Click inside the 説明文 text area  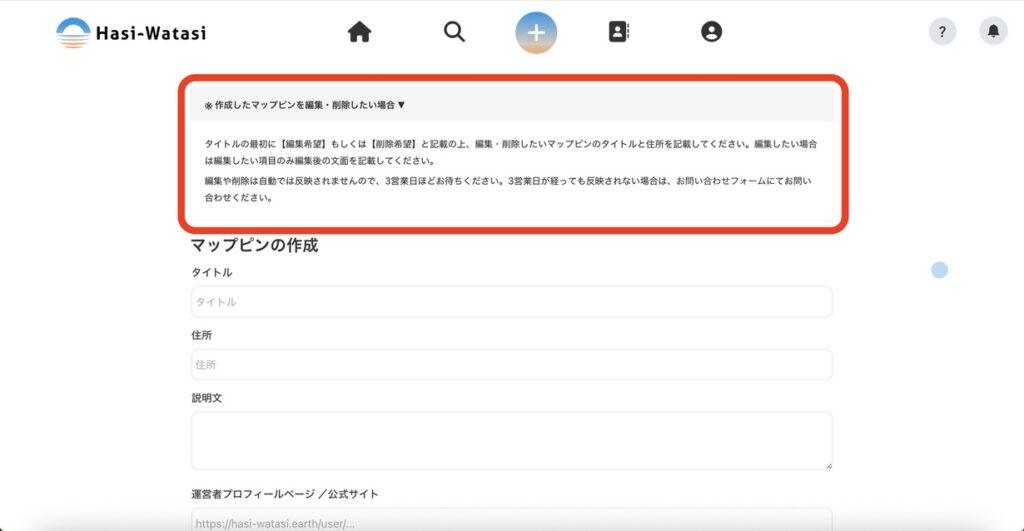[x=511, y=440]
